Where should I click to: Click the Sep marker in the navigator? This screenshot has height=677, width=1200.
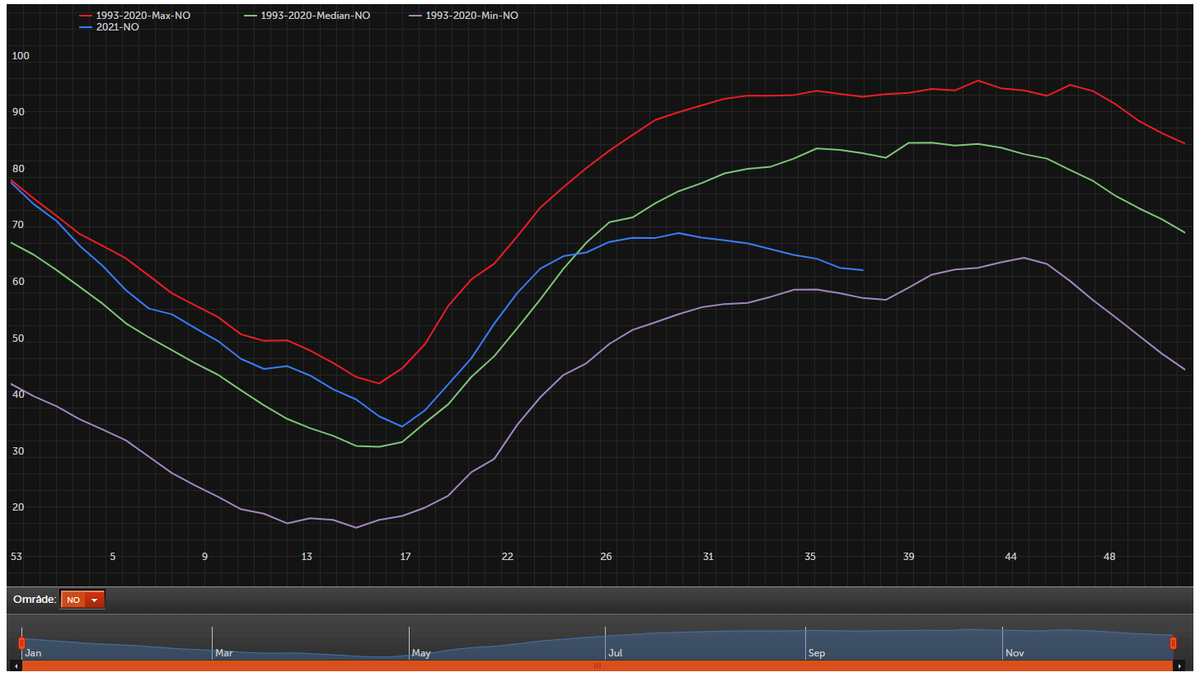[816, 653]
